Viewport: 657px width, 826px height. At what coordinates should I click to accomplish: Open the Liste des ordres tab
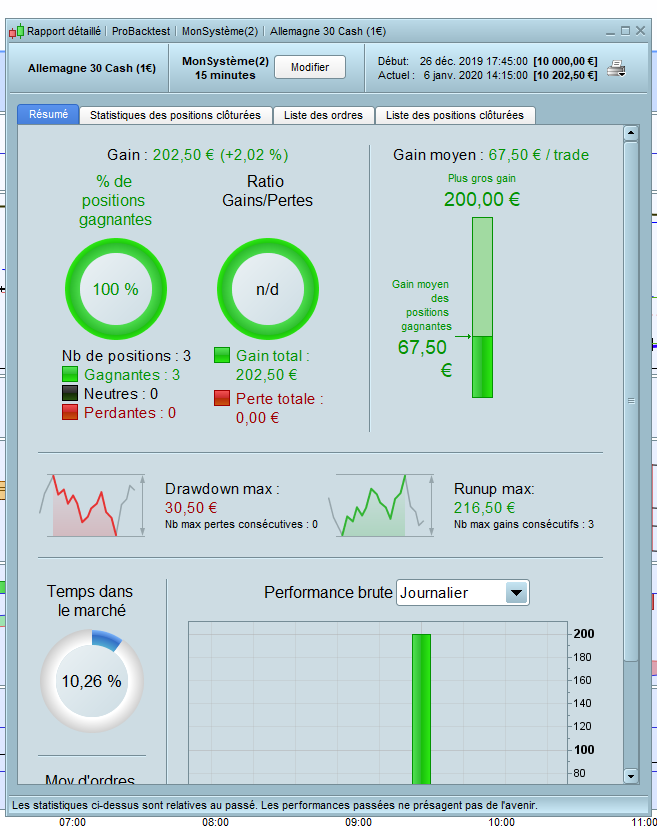[x=323, y=115]
